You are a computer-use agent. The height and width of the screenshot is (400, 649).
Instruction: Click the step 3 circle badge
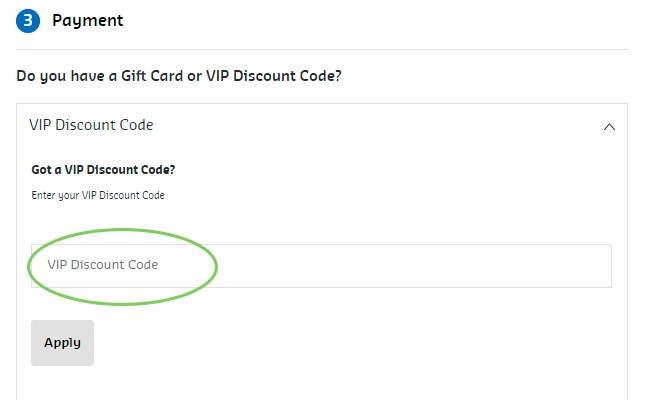pyautogui.click(x=28, y=20)
